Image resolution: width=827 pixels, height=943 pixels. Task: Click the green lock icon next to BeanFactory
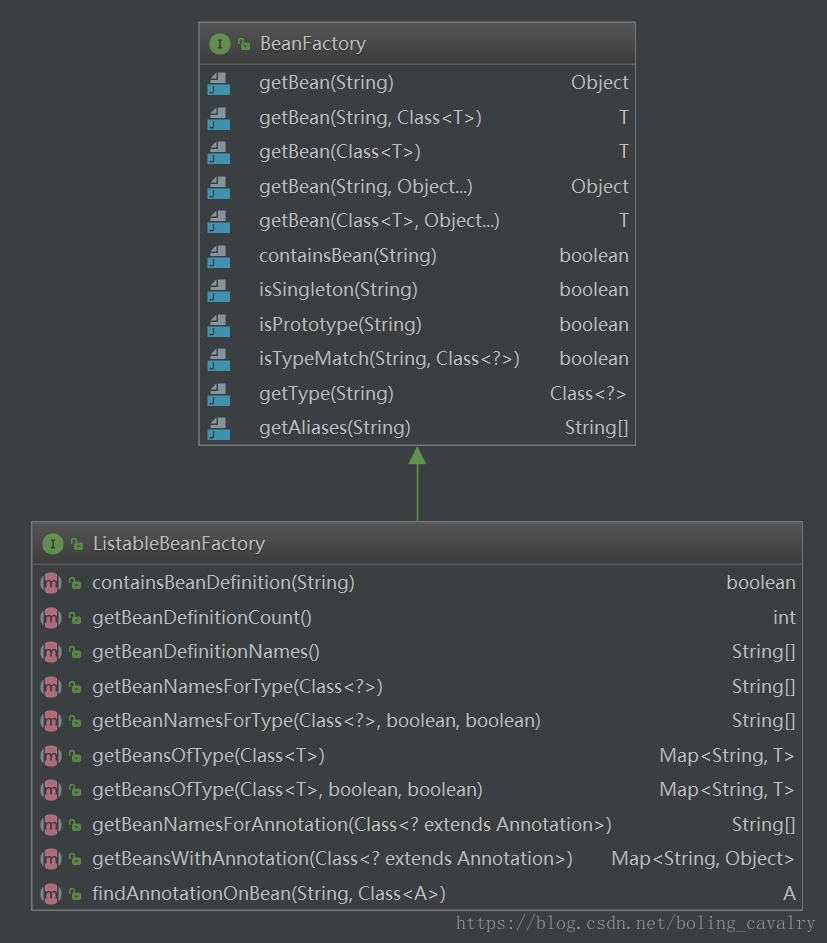point(244,45)
